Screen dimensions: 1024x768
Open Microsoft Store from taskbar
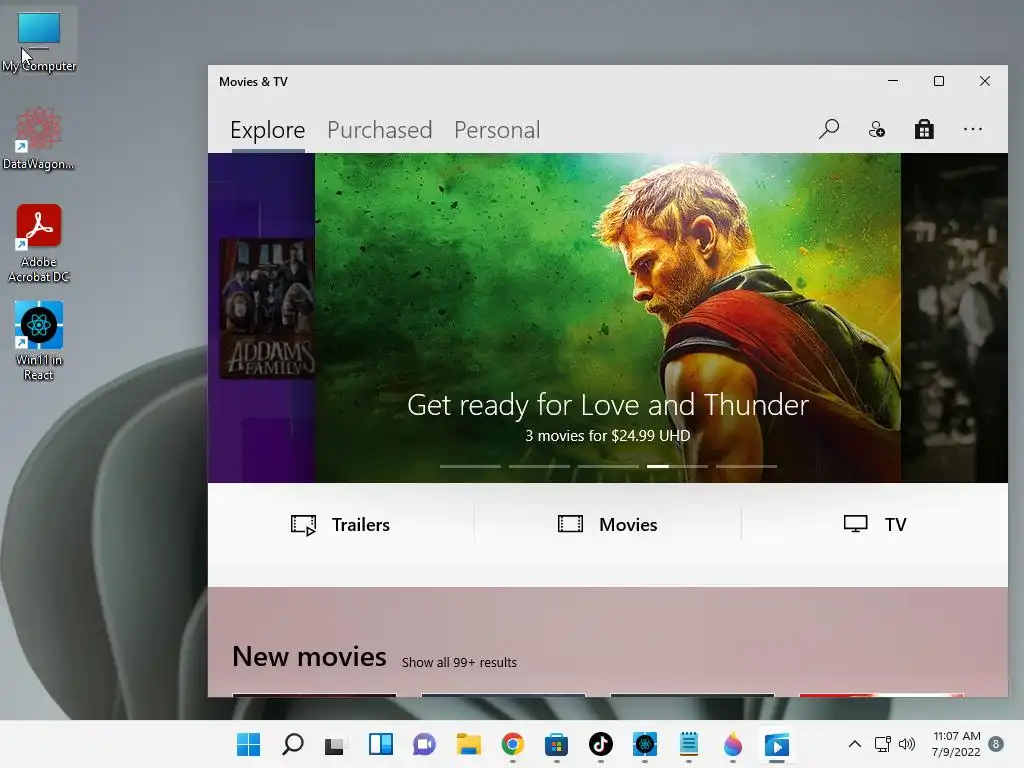(556, 744)
